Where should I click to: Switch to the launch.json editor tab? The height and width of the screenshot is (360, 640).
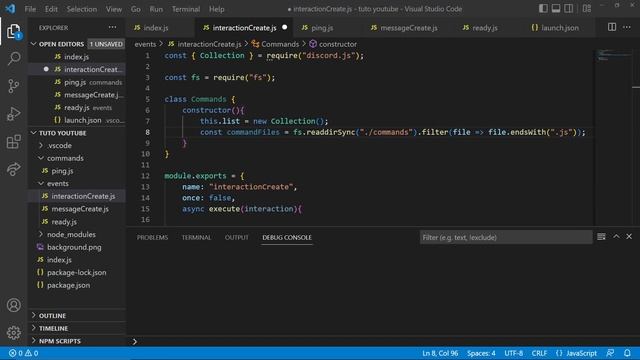[x=559, y=28]
